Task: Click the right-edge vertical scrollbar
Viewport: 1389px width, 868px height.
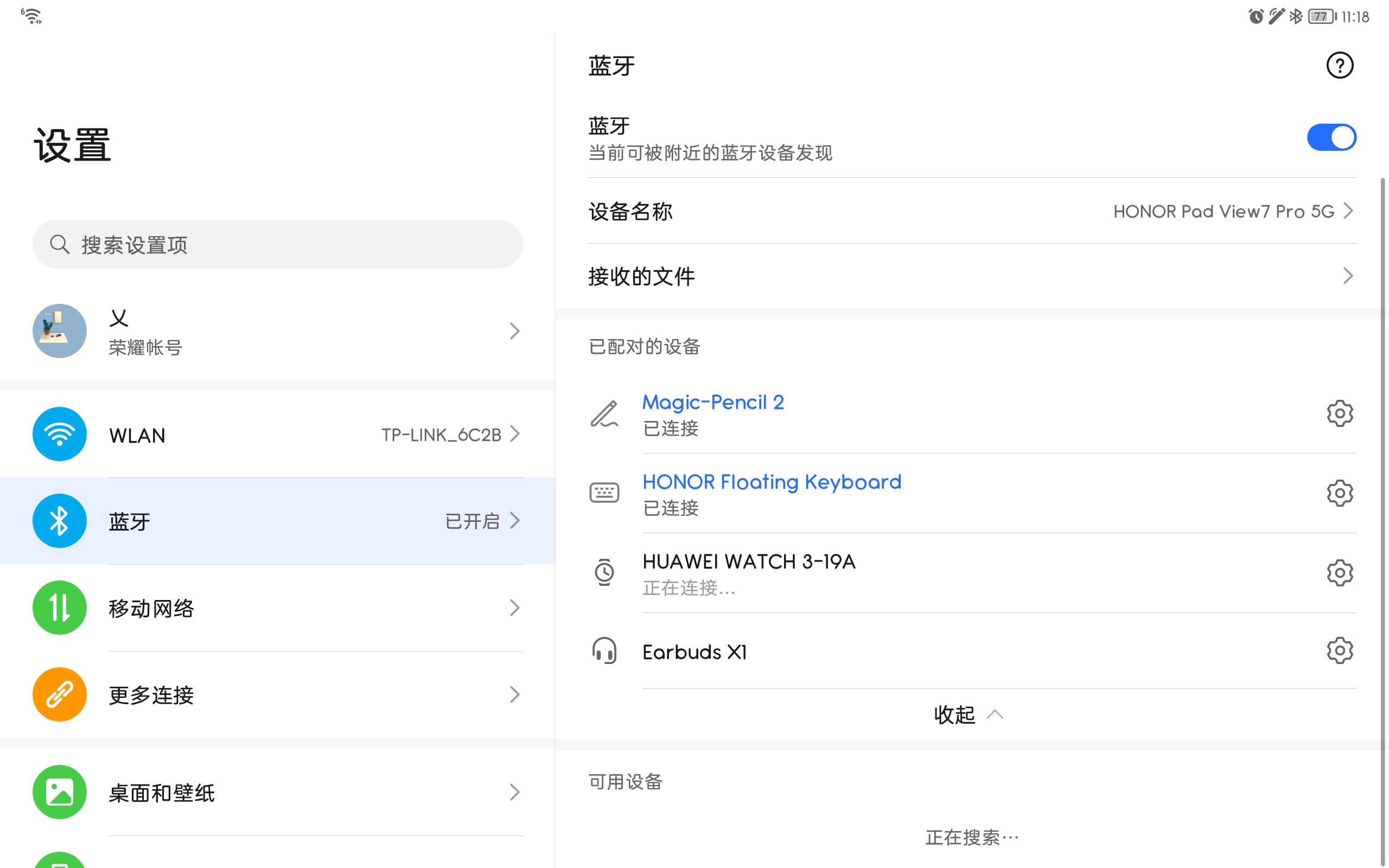Action: tap(1382, 521)
